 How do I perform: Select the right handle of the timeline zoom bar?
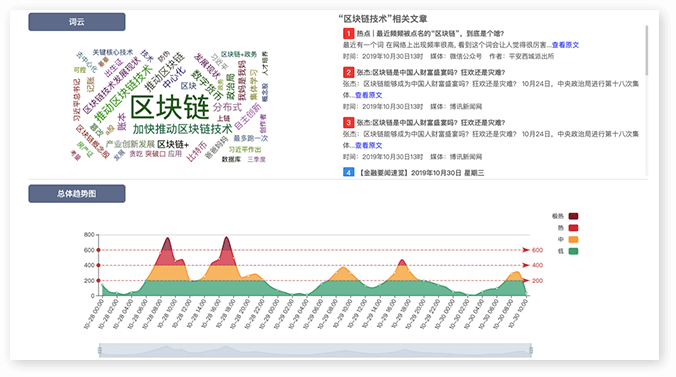pos(531,350)
